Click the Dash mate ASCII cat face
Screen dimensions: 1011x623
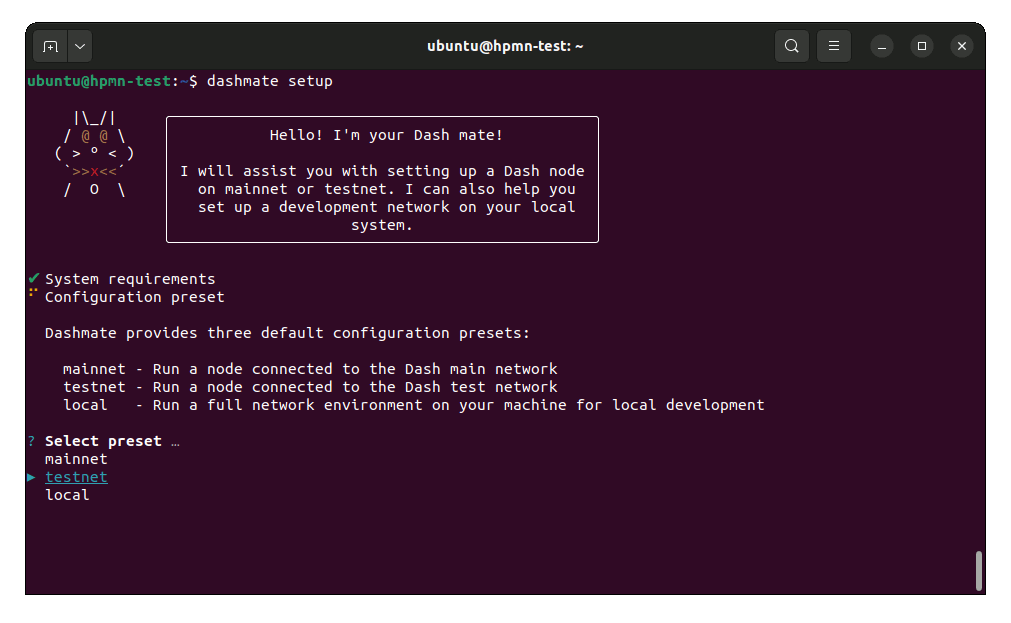[x=94, y=153]
